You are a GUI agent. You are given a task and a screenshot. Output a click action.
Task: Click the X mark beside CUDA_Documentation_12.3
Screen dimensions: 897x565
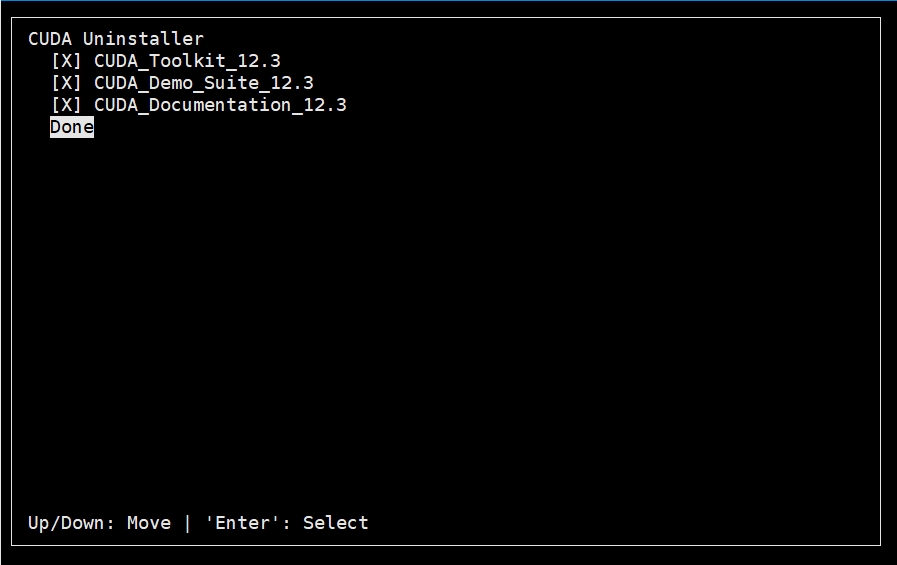[x=66, y=105]
